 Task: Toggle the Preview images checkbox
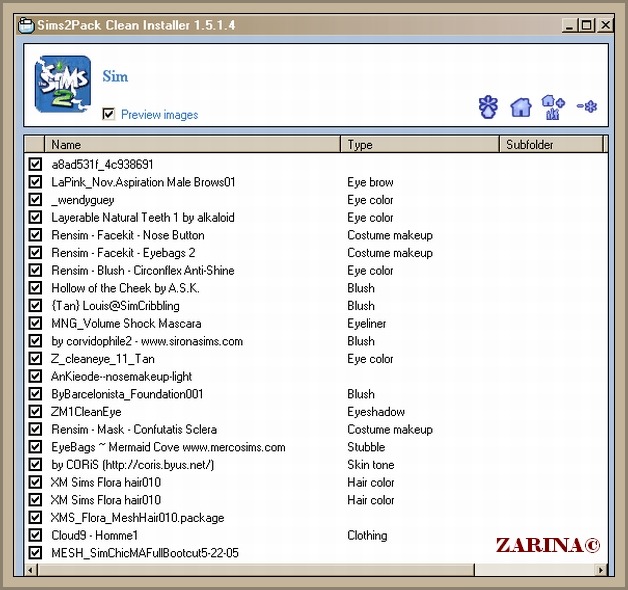109,114
